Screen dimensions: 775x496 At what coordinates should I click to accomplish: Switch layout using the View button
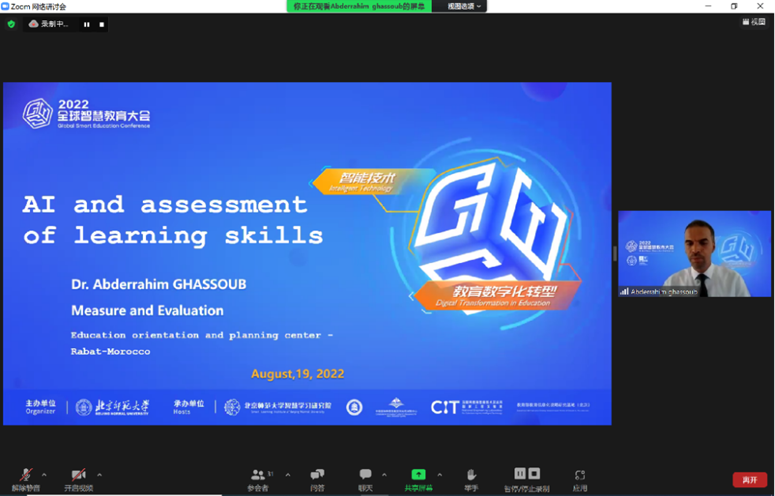point(753,22)
